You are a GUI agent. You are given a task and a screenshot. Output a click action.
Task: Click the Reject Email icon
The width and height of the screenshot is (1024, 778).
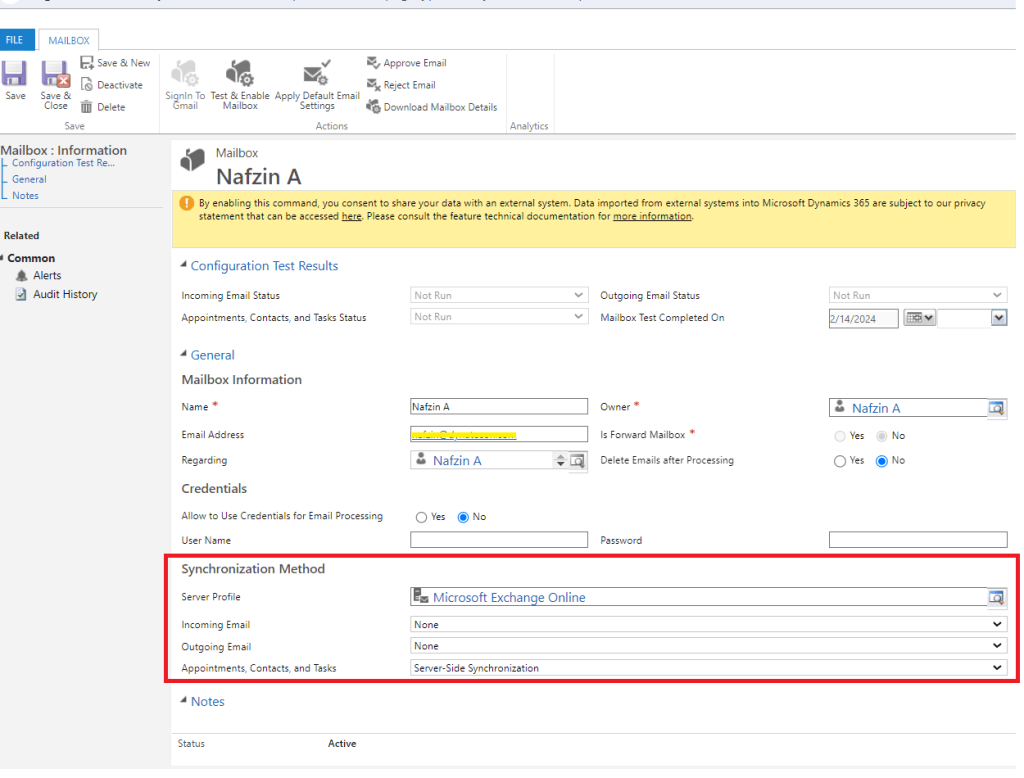374,85
